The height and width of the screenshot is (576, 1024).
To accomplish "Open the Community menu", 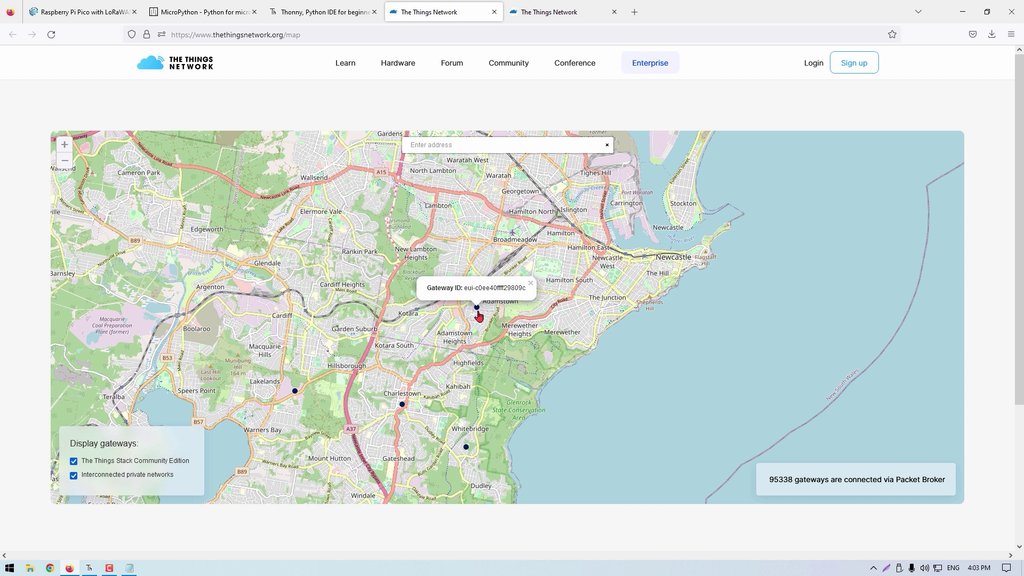I will click(x=509, y=63).
